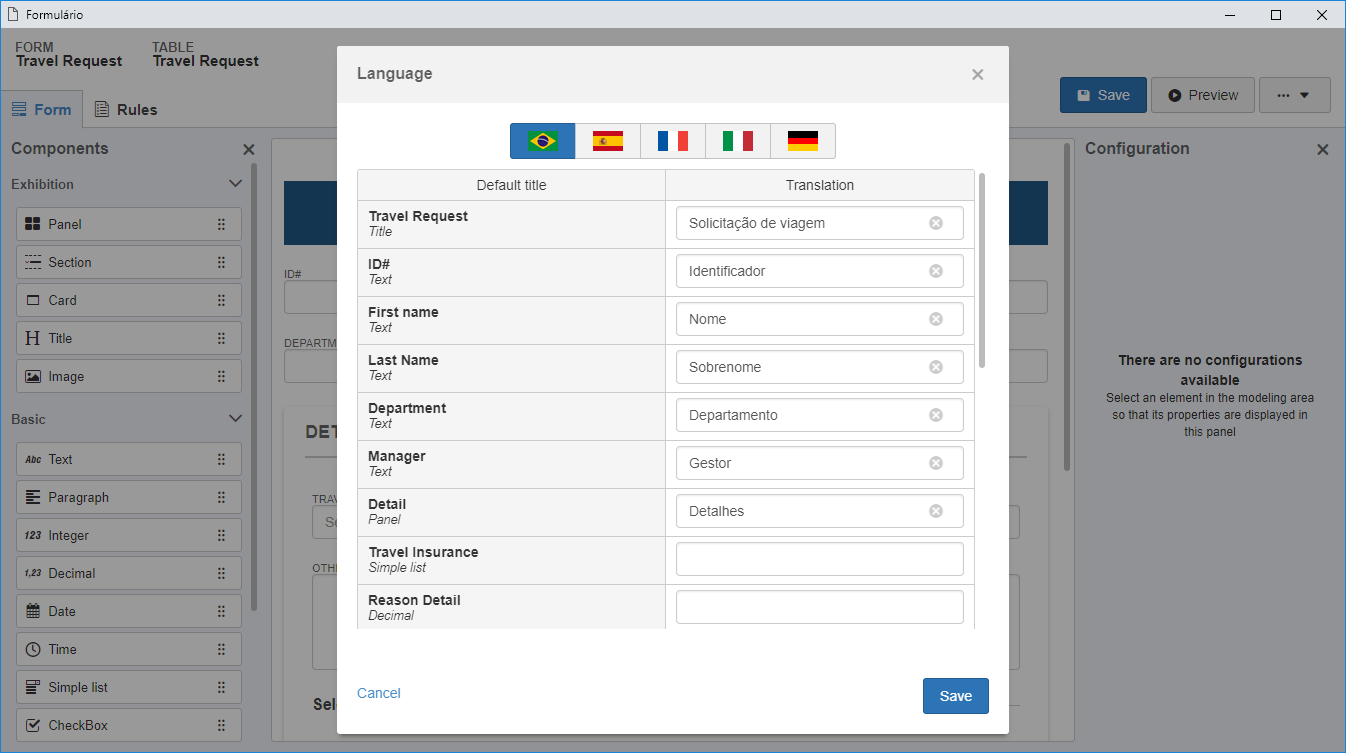Image resolution: width=1346 pixels, height=753 pixels.
Task: Click Cancel link in Language dialog
Action: 379,693
